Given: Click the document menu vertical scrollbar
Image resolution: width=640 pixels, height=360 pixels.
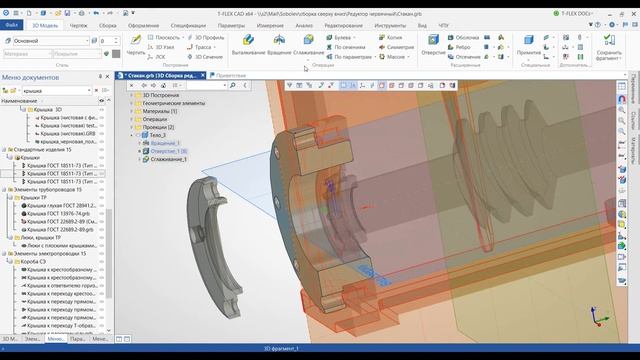Looking at the screenshot, I should pos(109,253).
